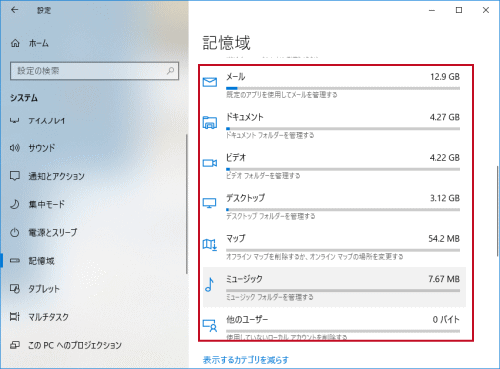500x369 pixels.
Task: Click the 7.67 MB size value
Action: click(444, 279)
